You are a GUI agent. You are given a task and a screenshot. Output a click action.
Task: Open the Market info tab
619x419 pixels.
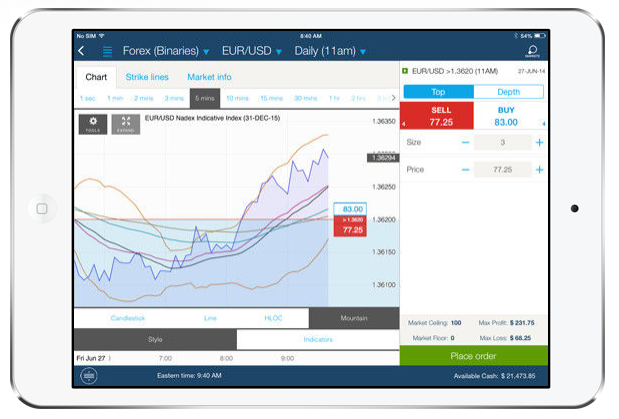(209, 77)
